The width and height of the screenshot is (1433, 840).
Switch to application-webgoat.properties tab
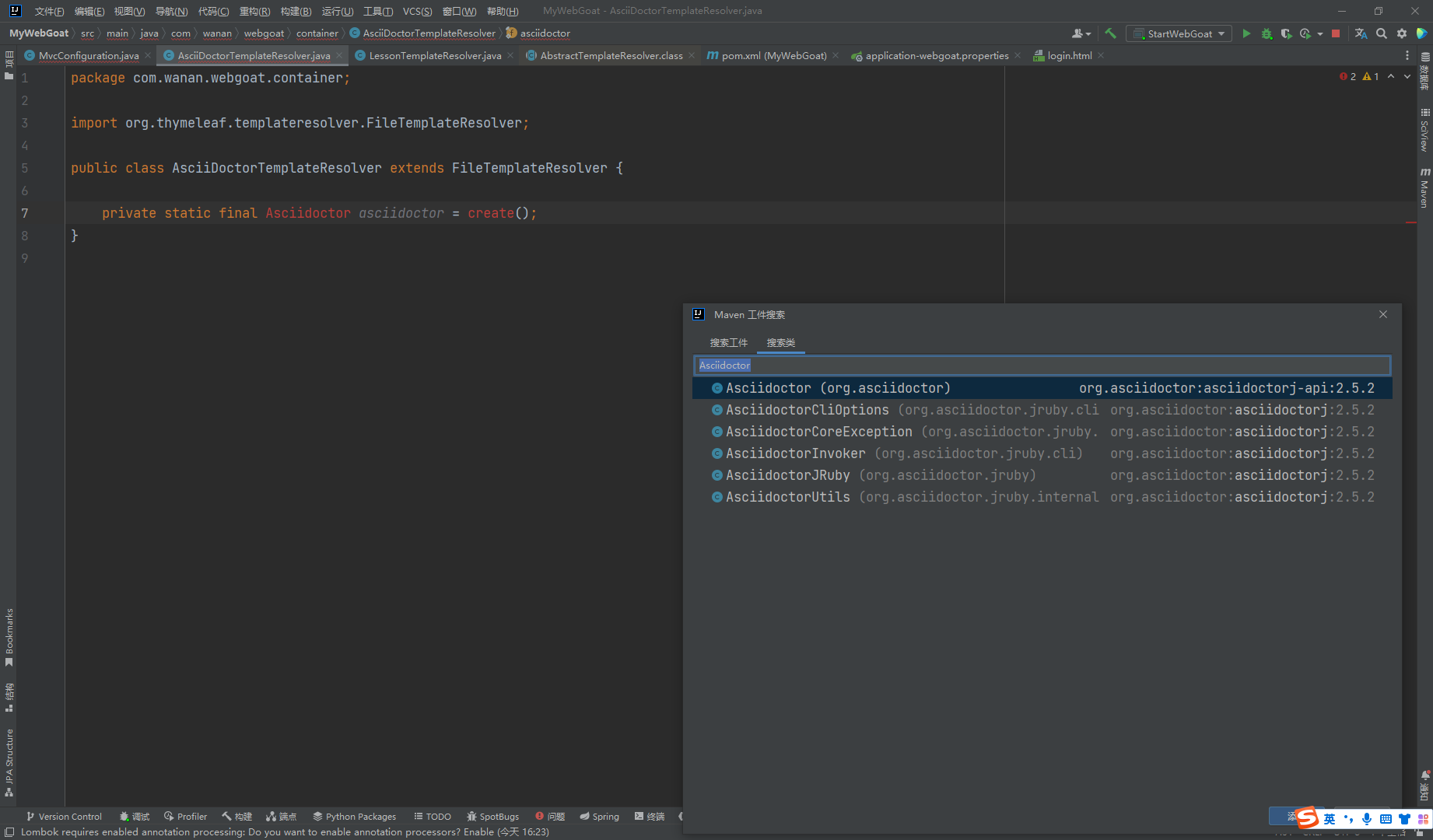coord(937,55)
